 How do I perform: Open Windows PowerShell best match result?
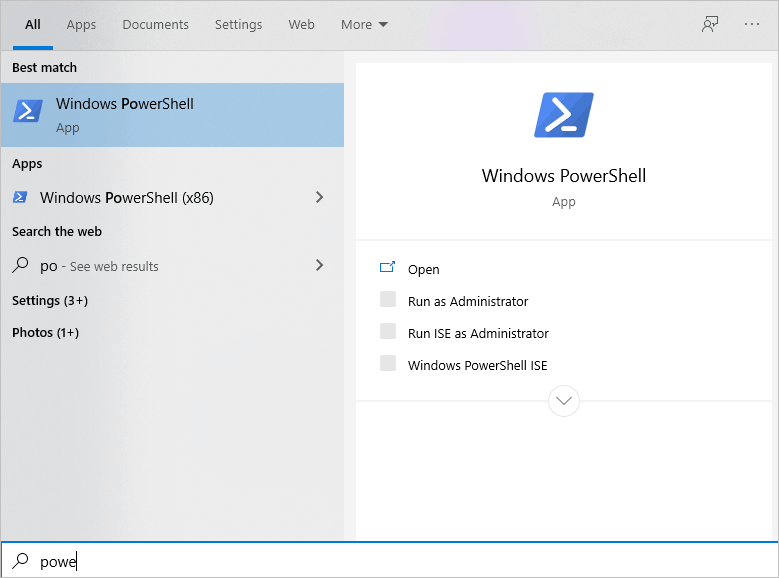click(x=172, y=115)
